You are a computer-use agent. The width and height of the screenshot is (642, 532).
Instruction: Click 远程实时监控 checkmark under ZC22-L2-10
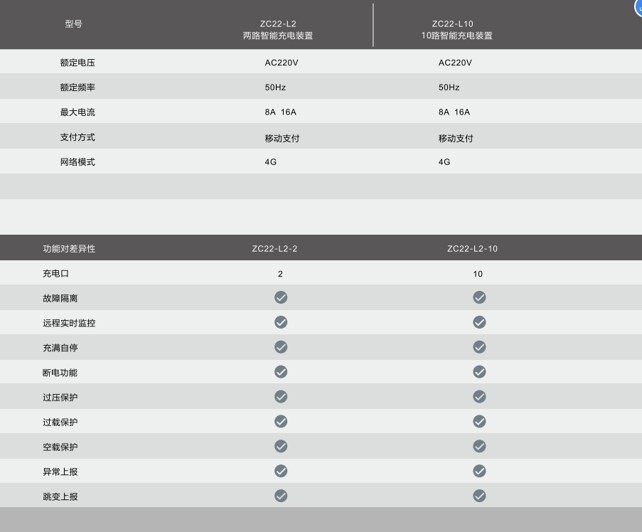[x=479, y=322]
